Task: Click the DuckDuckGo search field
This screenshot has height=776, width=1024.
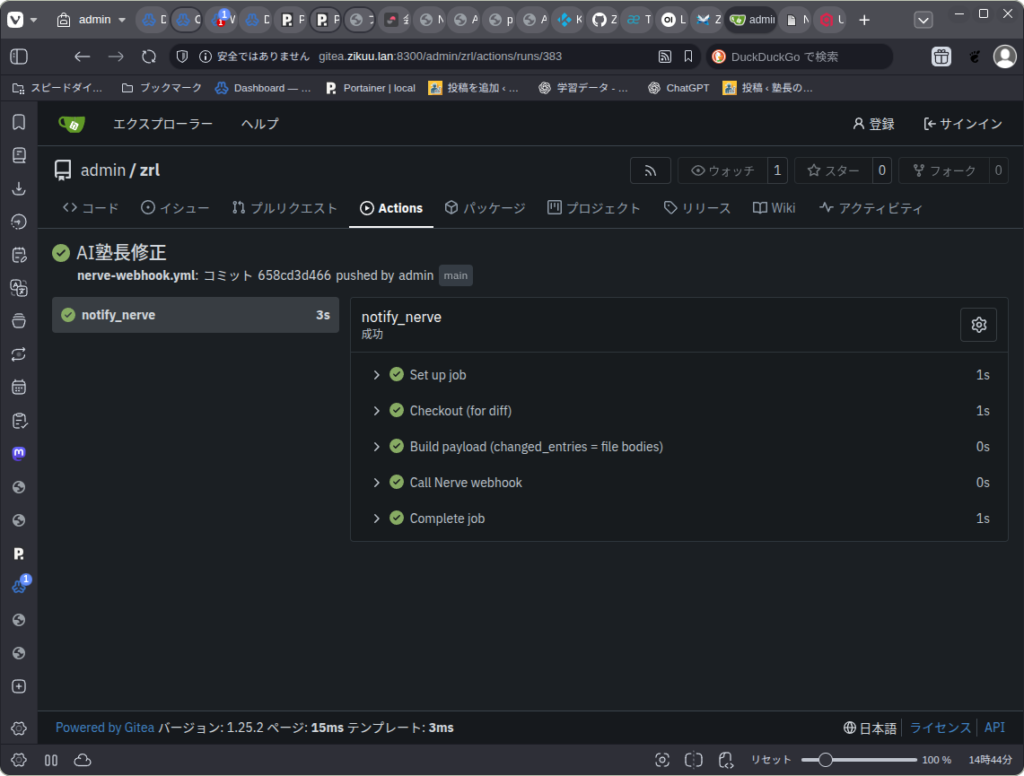Action: tap(800, 57)
